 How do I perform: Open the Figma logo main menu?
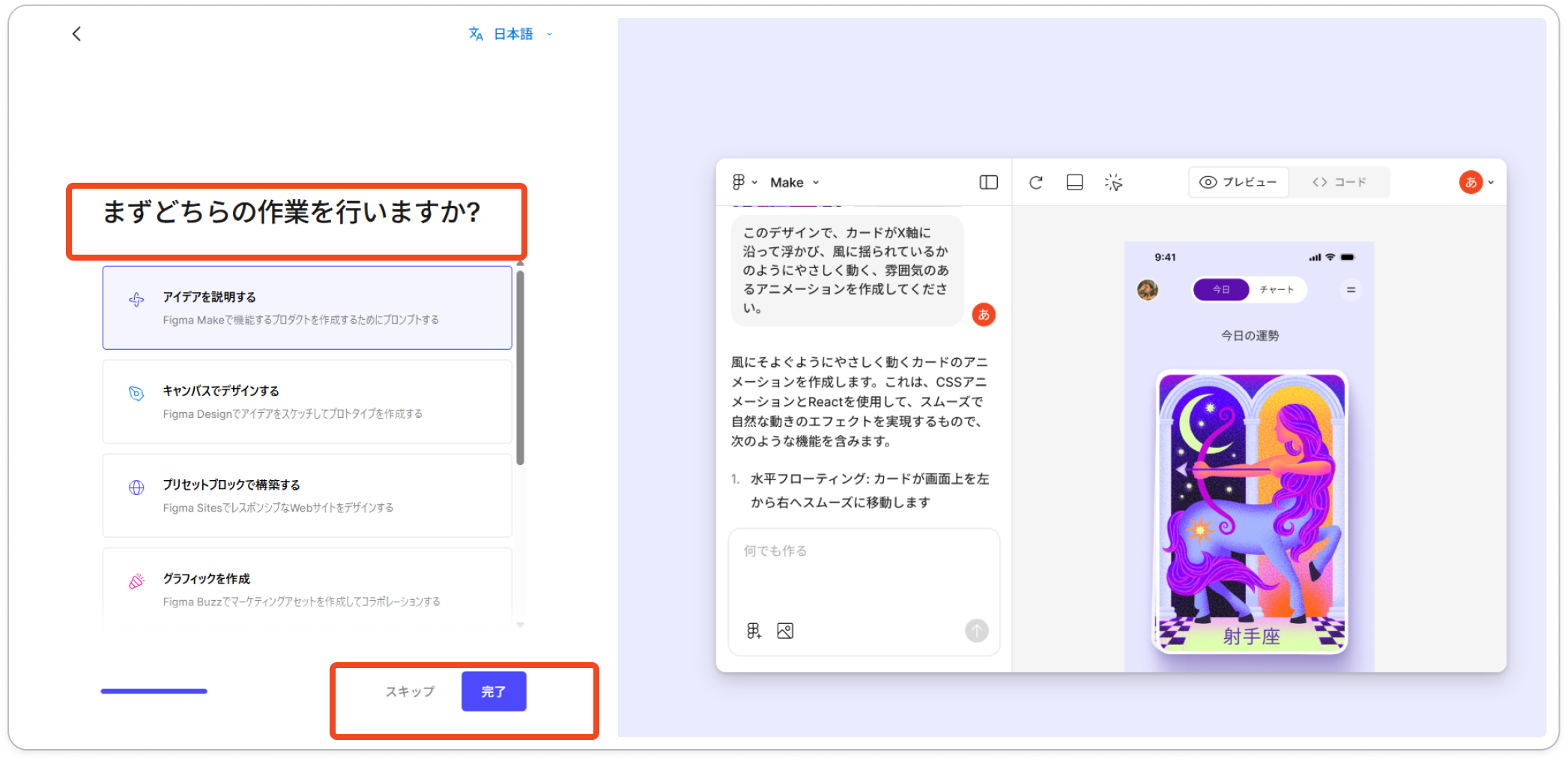(744, 182)
